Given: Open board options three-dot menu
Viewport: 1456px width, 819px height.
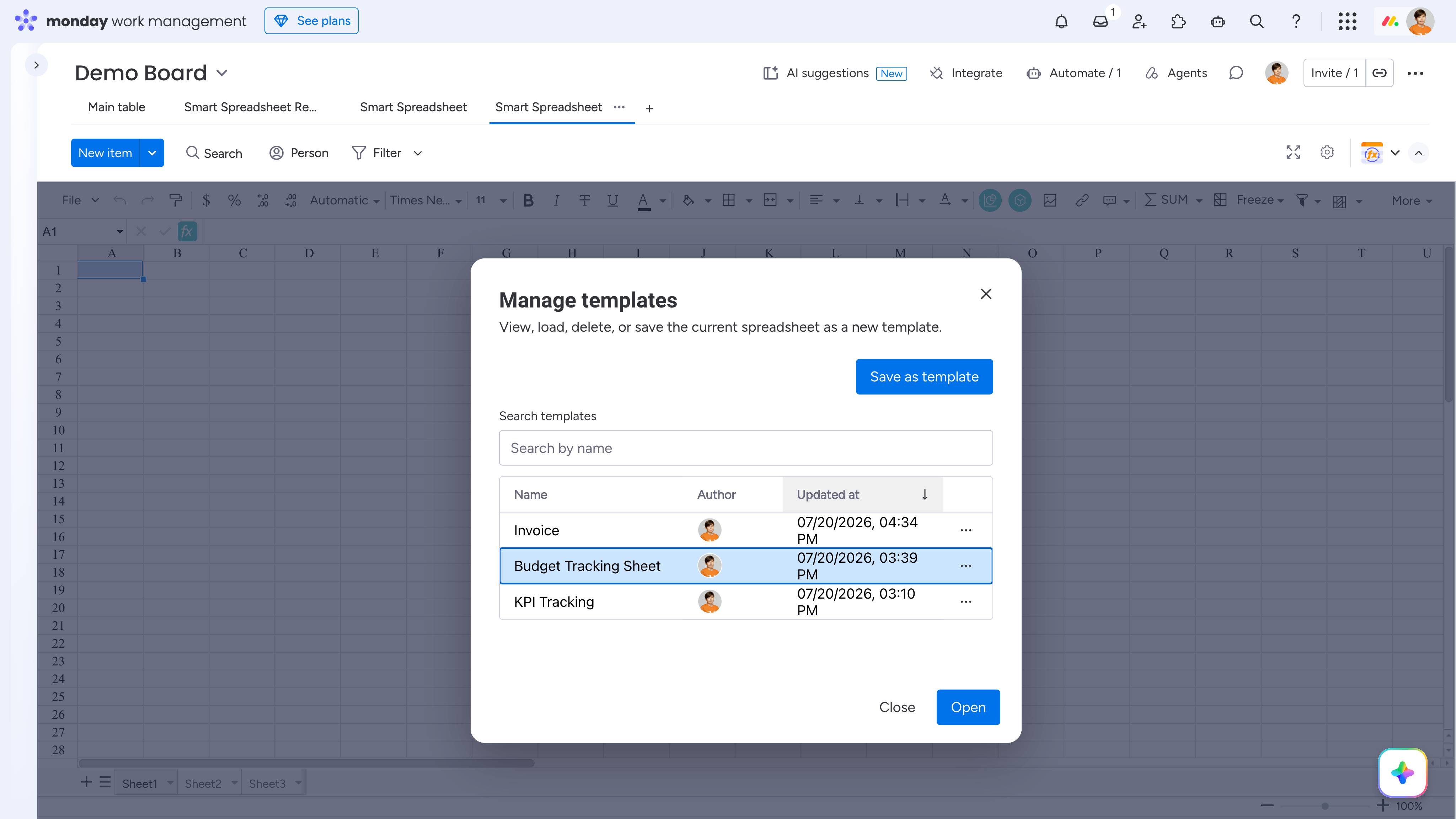Looking at the screenshot, I should pos(1415,73).
